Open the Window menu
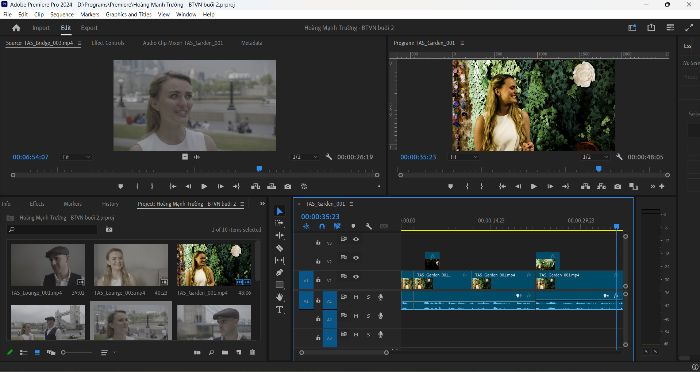The image size is (700, 372). [186, 14]
